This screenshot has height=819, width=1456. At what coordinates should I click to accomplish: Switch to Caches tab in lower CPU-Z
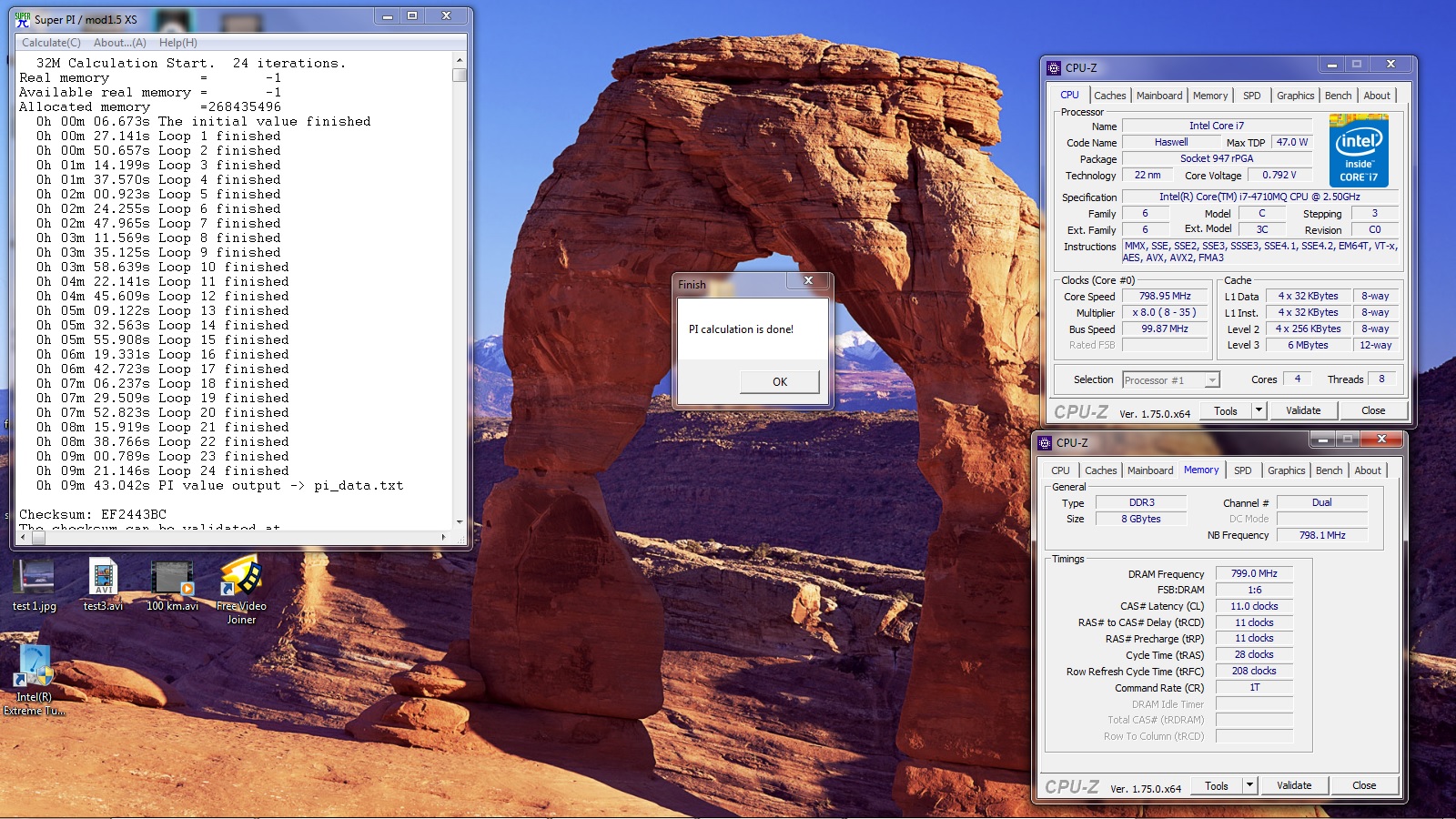point(1100,470)
